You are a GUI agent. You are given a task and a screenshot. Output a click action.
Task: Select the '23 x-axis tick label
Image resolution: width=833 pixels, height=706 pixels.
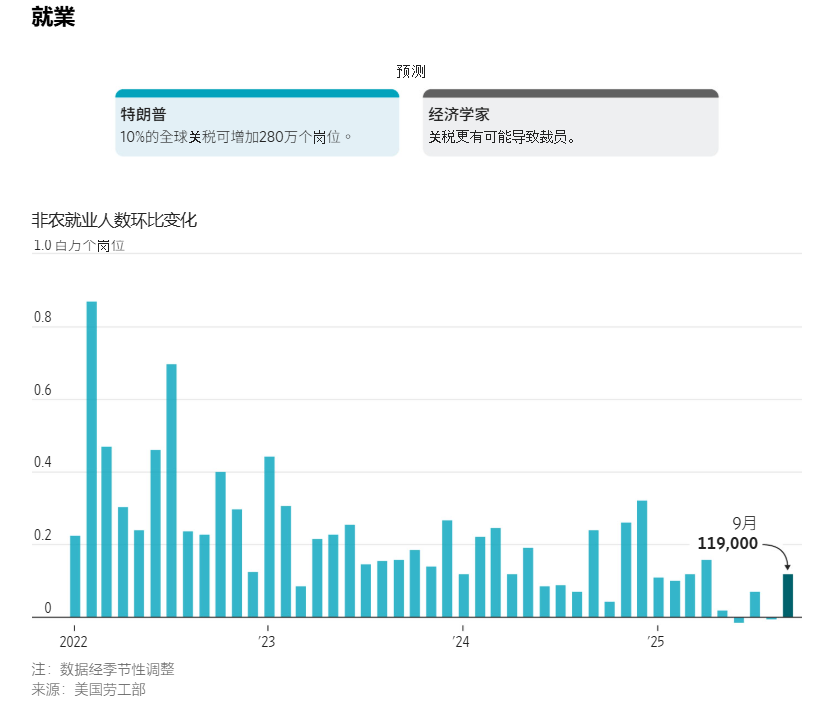pyautogui.click(x=266, y=641)
